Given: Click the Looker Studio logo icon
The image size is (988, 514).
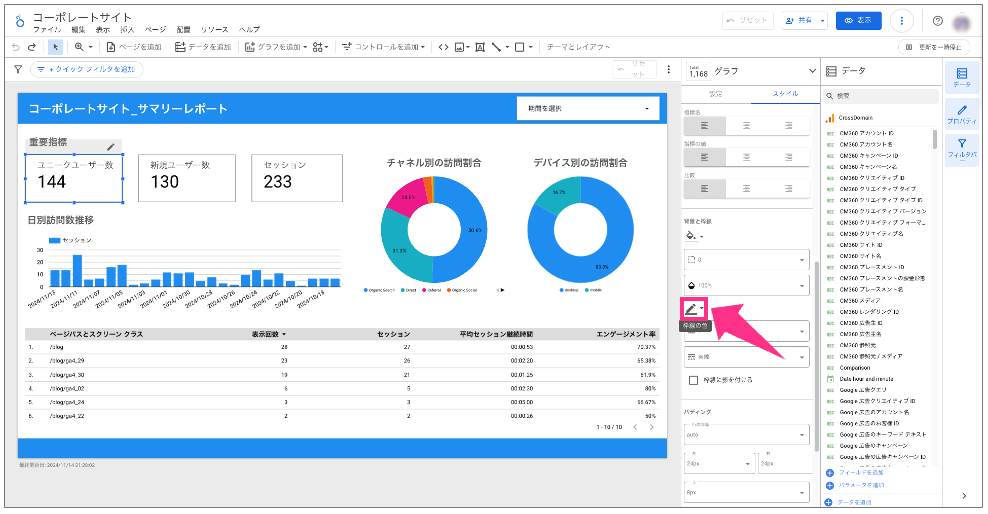Looking at the screenshot, I should coord(20,22).
